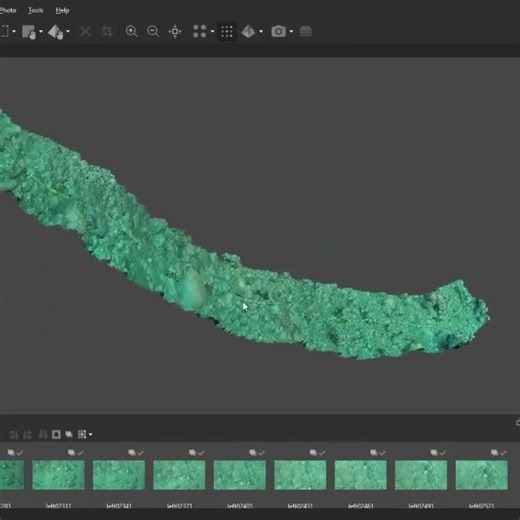Screen dimensions: 520x520
Task: Click the left02461 photo label
Action: point(361,506)
